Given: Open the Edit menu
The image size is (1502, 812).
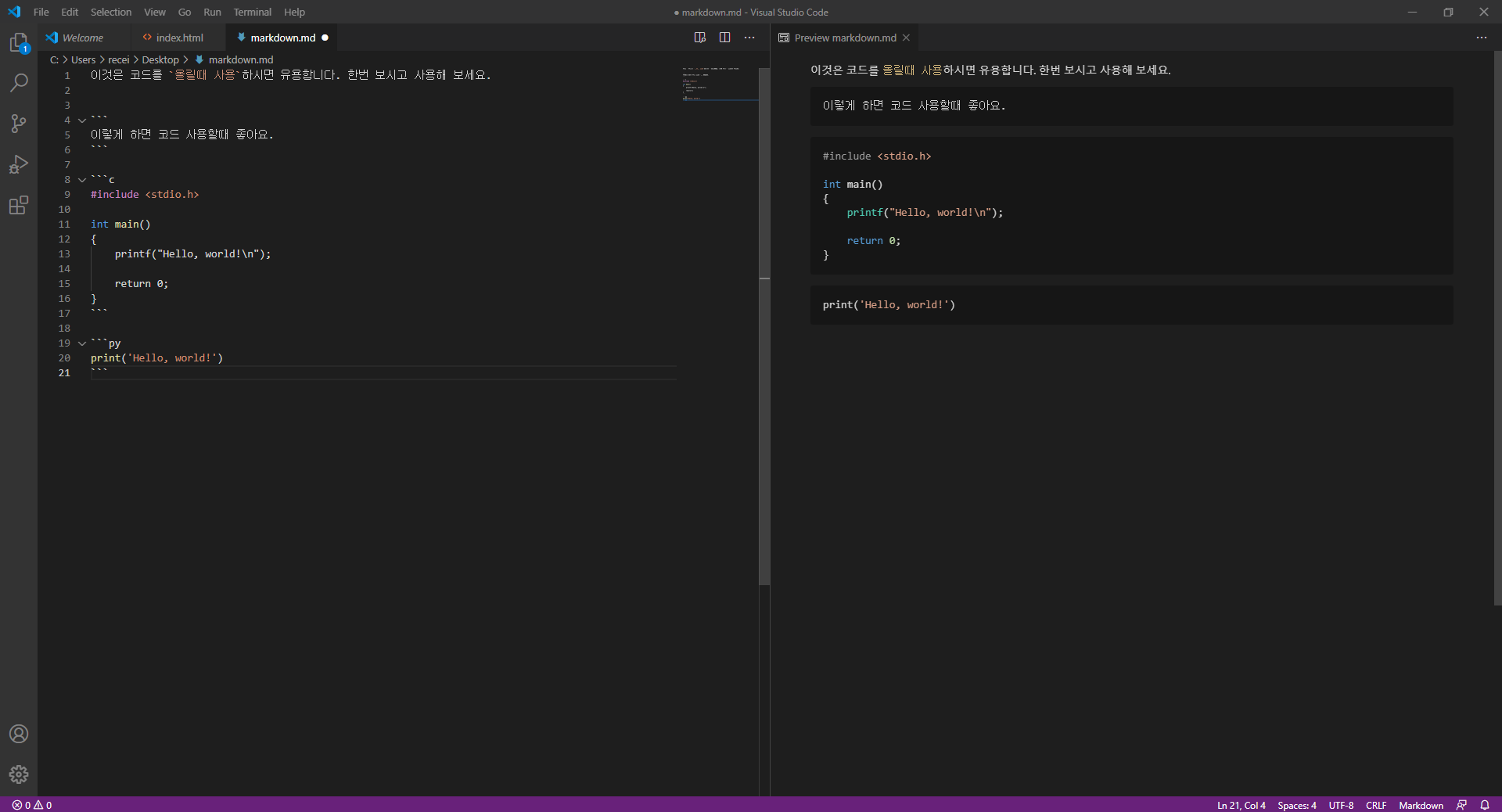Looking at the screenshot, I should [70, 12].
